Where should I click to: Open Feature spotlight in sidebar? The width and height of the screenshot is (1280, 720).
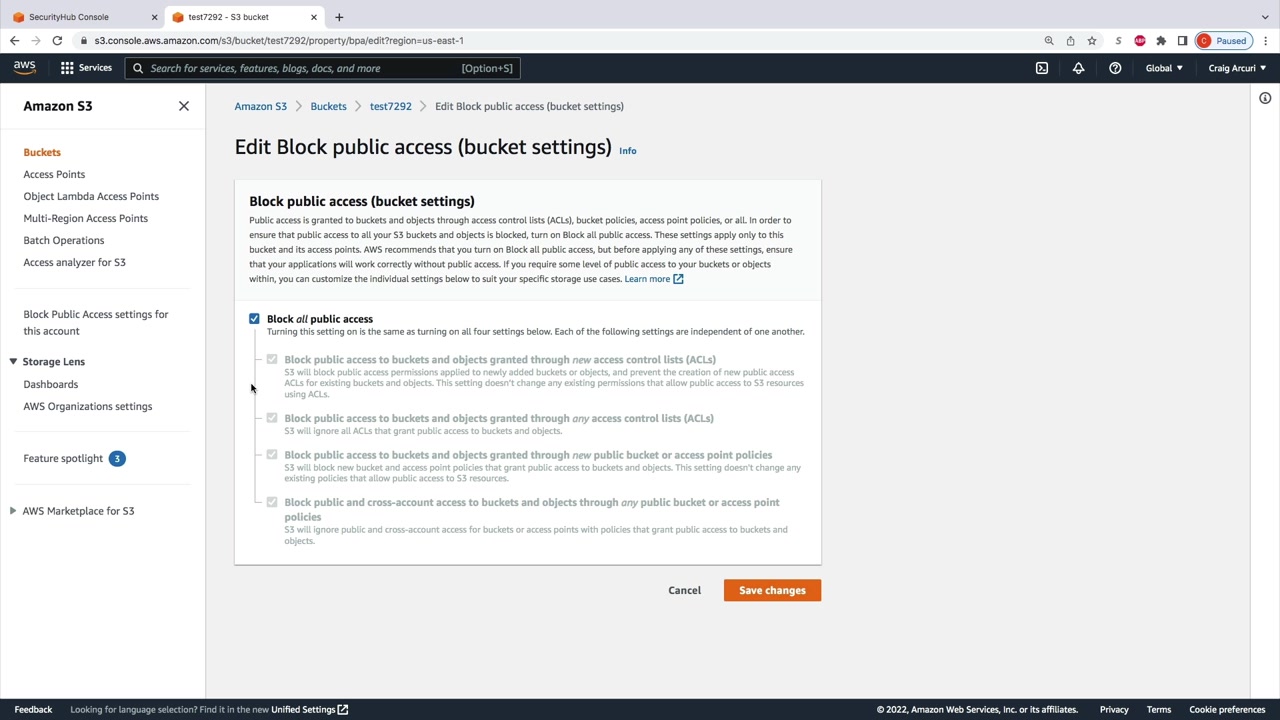click(63, 458)
